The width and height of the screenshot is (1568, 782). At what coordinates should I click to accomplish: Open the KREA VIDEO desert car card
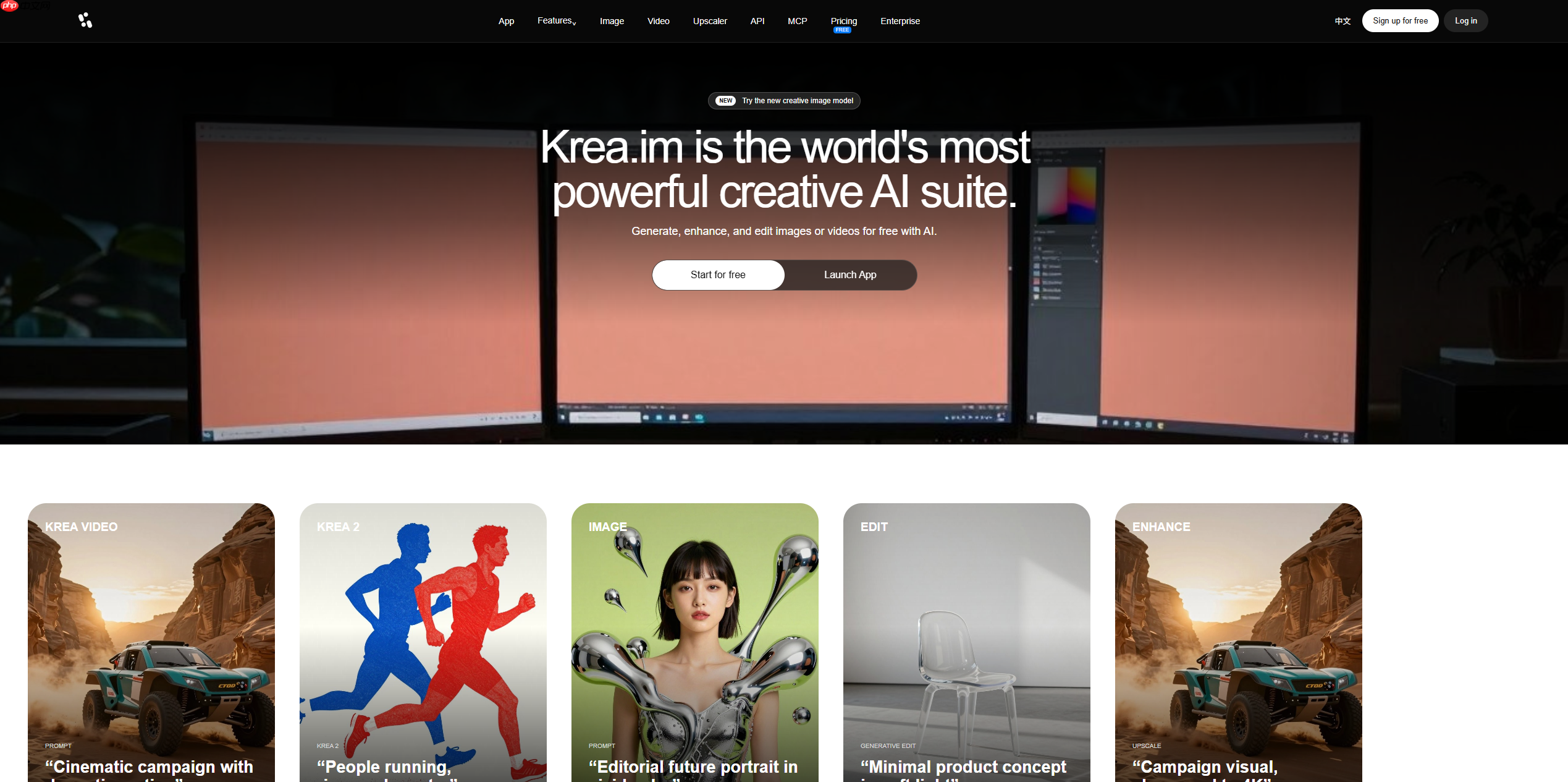pyautogui.click(x=151, y=642)
